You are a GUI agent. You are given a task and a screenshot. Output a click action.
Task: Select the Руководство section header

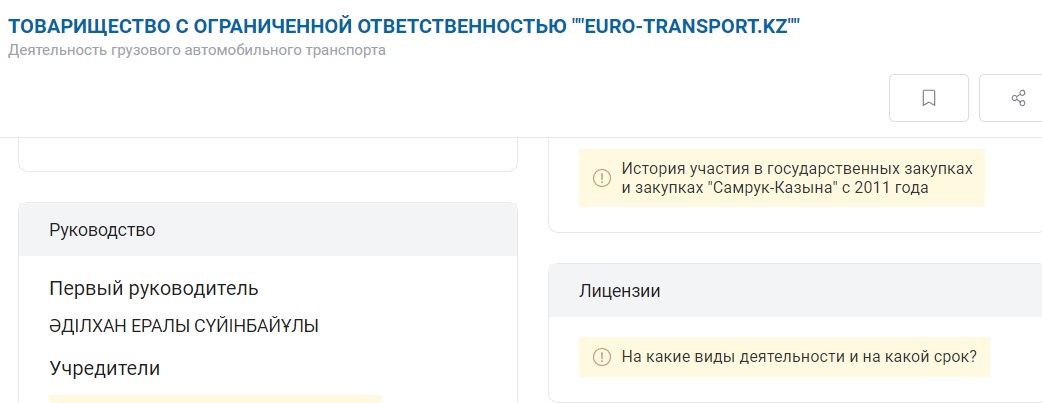click(268, 230)
